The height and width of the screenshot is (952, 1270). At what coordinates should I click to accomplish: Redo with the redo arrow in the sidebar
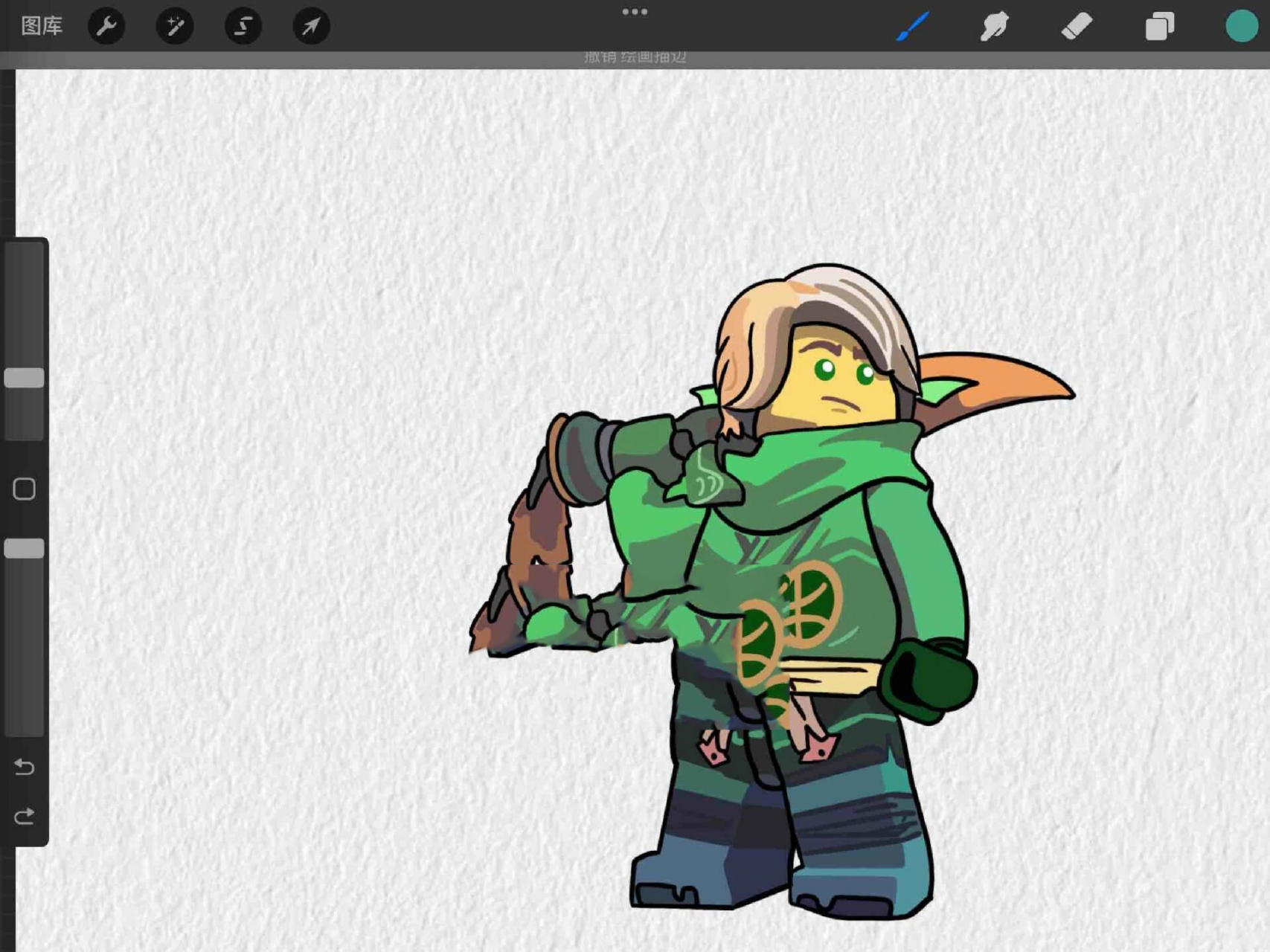point(25,817)
